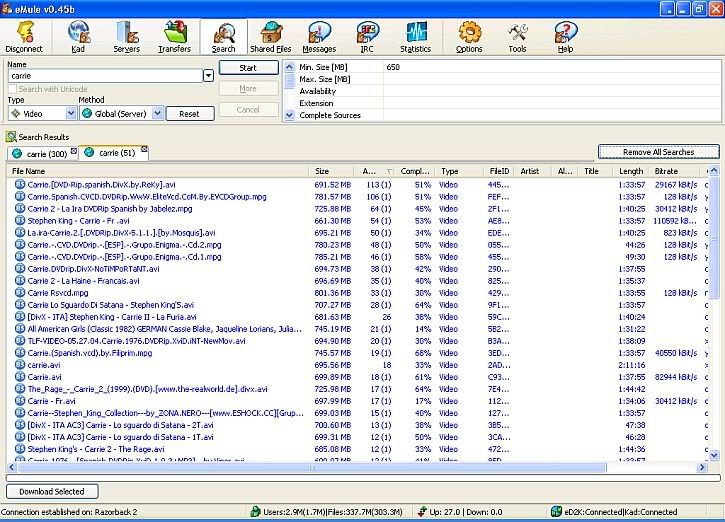Open the IRC toolbar icon

pyautogui.click(x=367, y=37)
